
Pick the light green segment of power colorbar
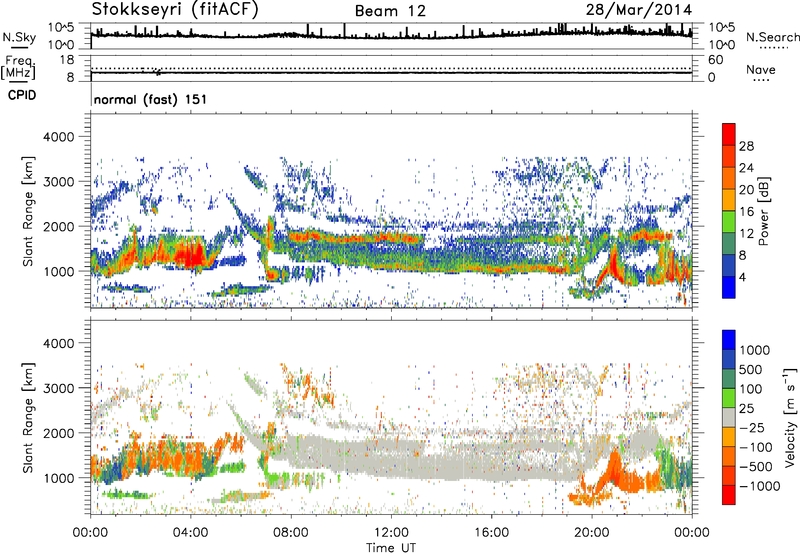[729, 222]
